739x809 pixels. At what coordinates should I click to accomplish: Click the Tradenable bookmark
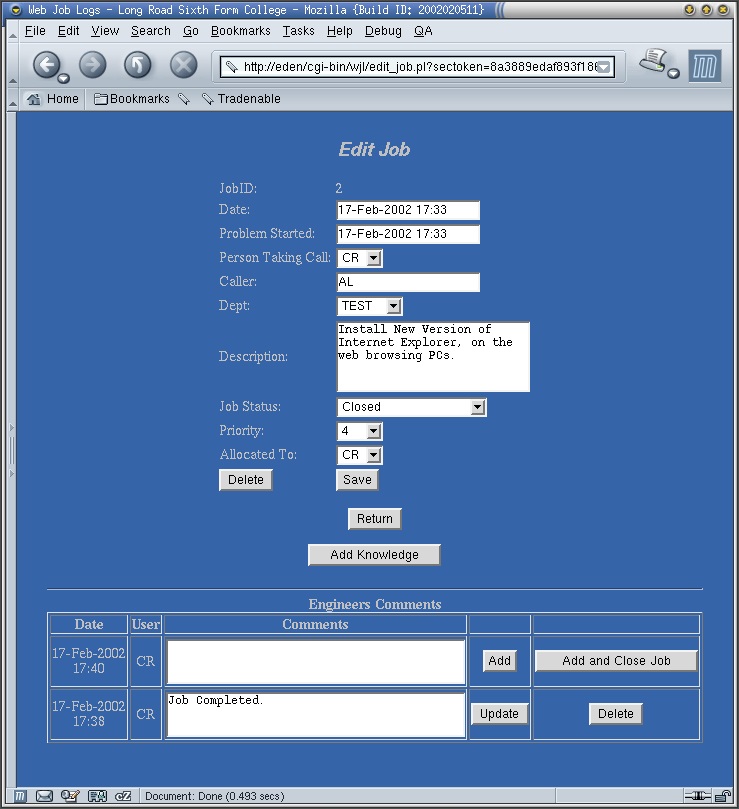click(241, 99)
